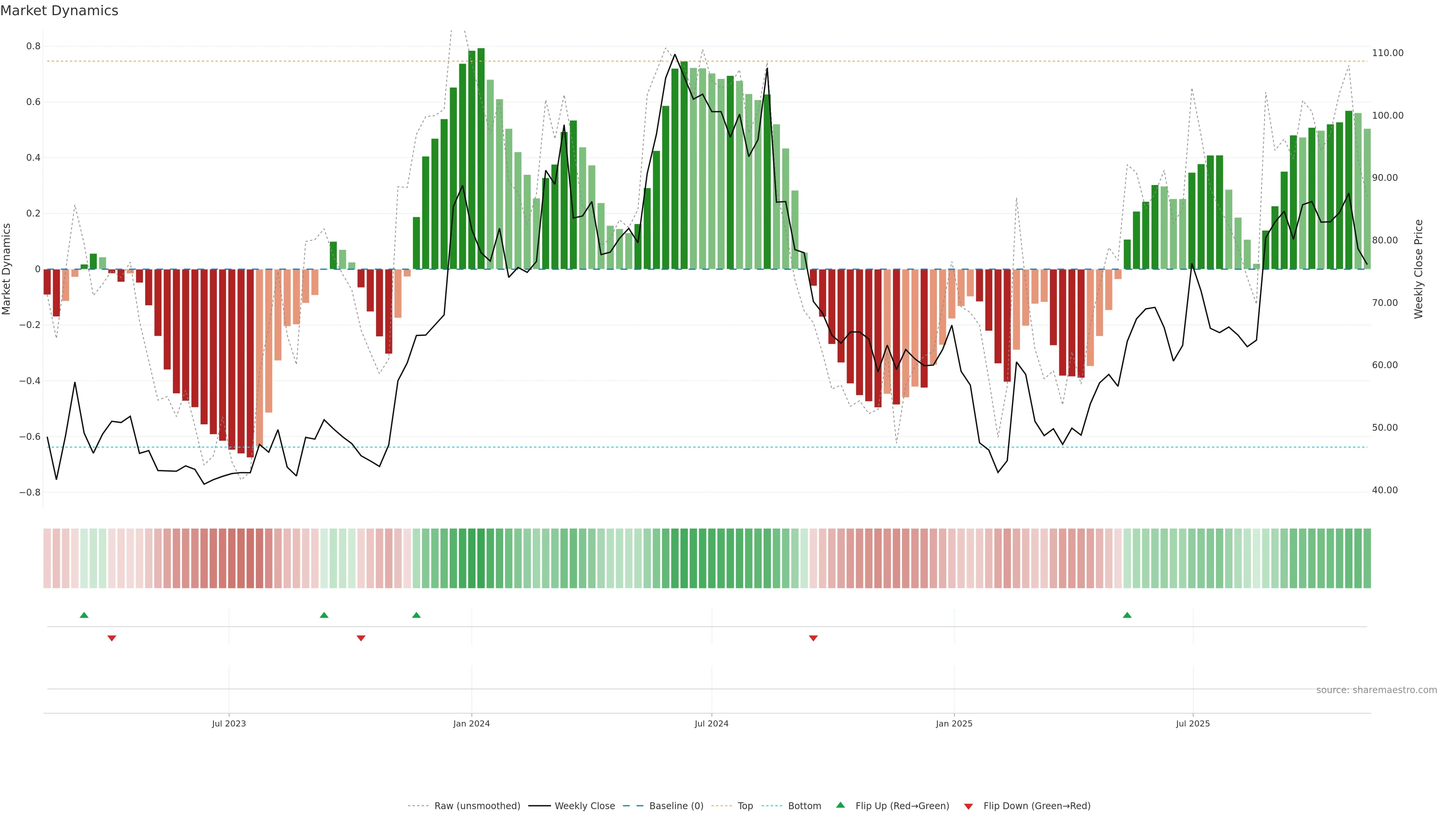Click the 110.00 tick on the price axis

[x=1388, y=53]
